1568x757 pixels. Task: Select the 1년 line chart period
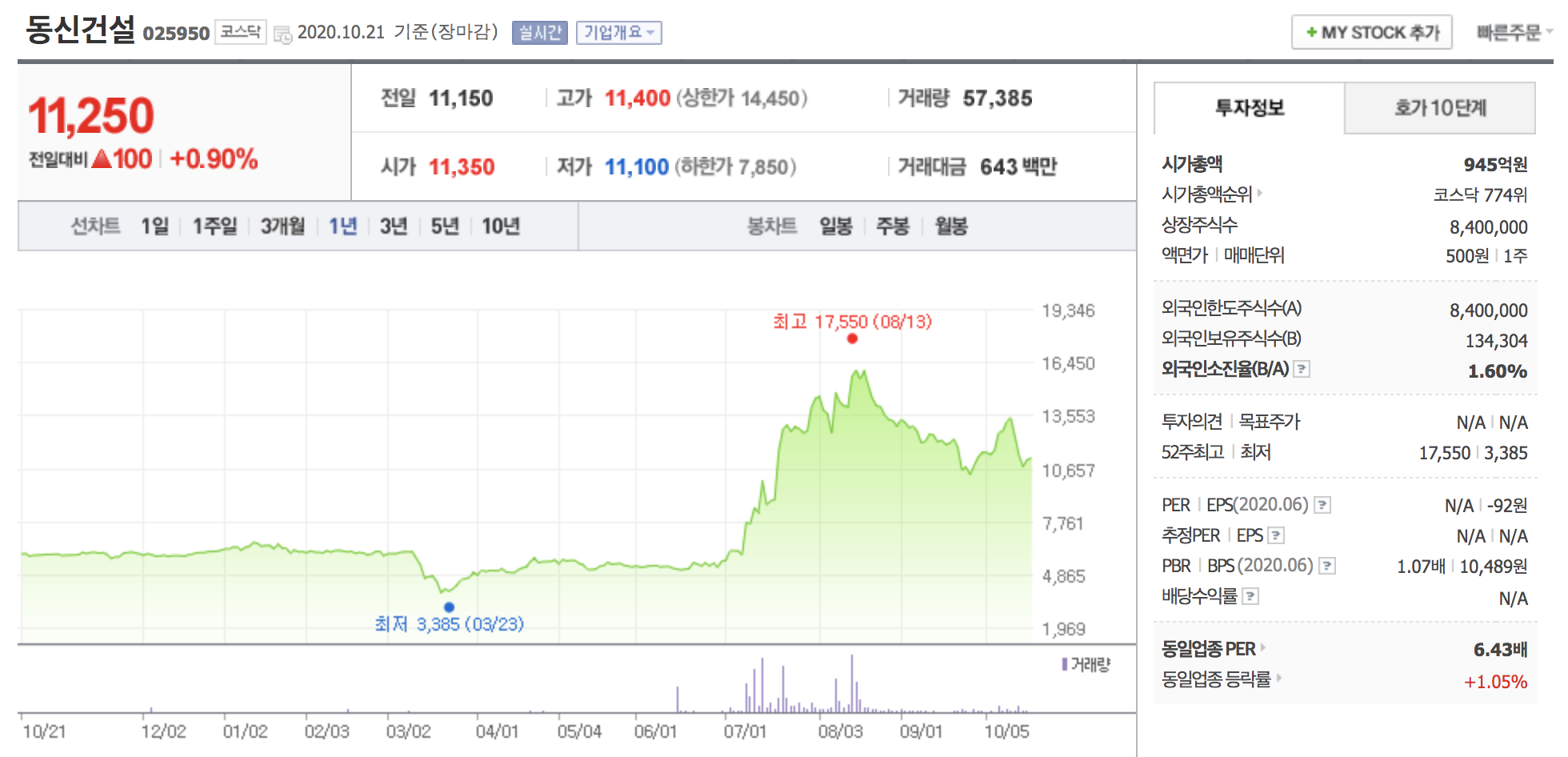tap(343, 226)
